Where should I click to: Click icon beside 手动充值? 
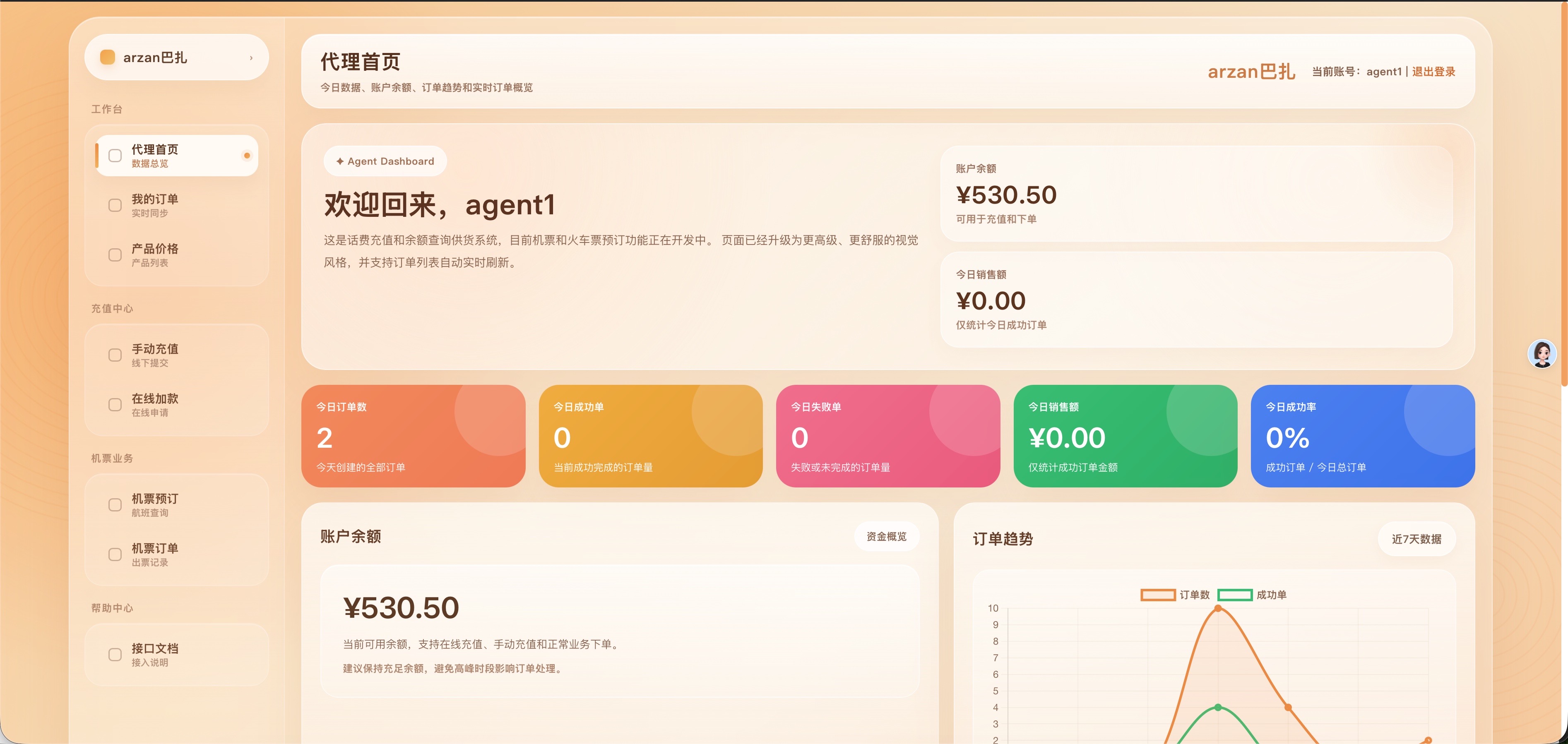coord(115,355)
